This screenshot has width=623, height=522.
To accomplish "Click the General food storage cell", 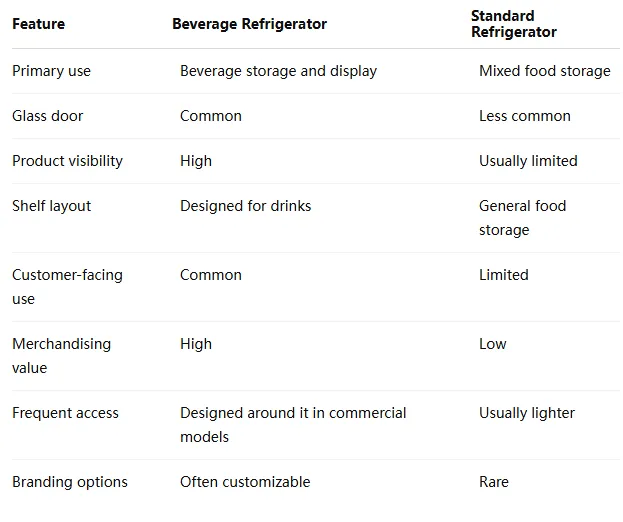I will pyautogui.click(x=522, y=218).
